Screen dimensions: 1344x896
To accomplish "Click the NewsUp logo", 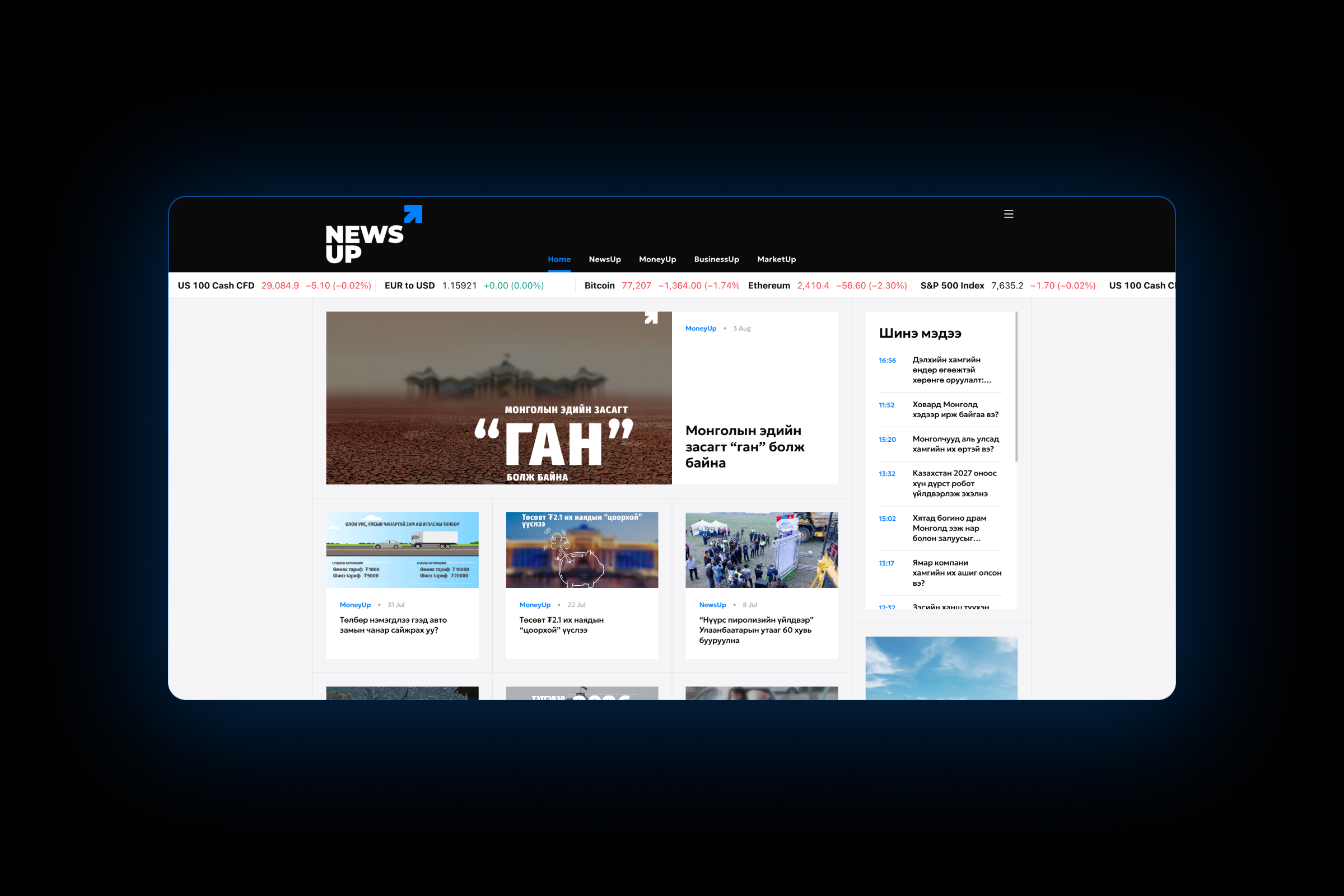I will [374, 234].
